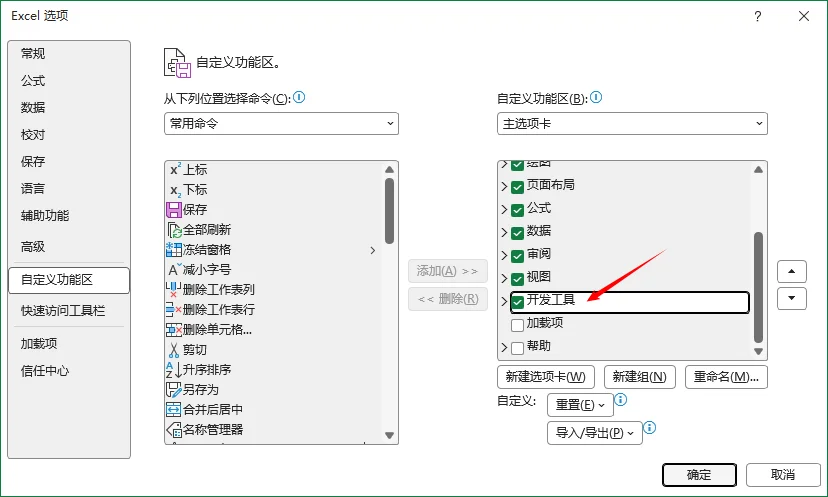Click tabs list scroll-down arrow
Screen dimensions: 828x497
(x=759, y=351)
